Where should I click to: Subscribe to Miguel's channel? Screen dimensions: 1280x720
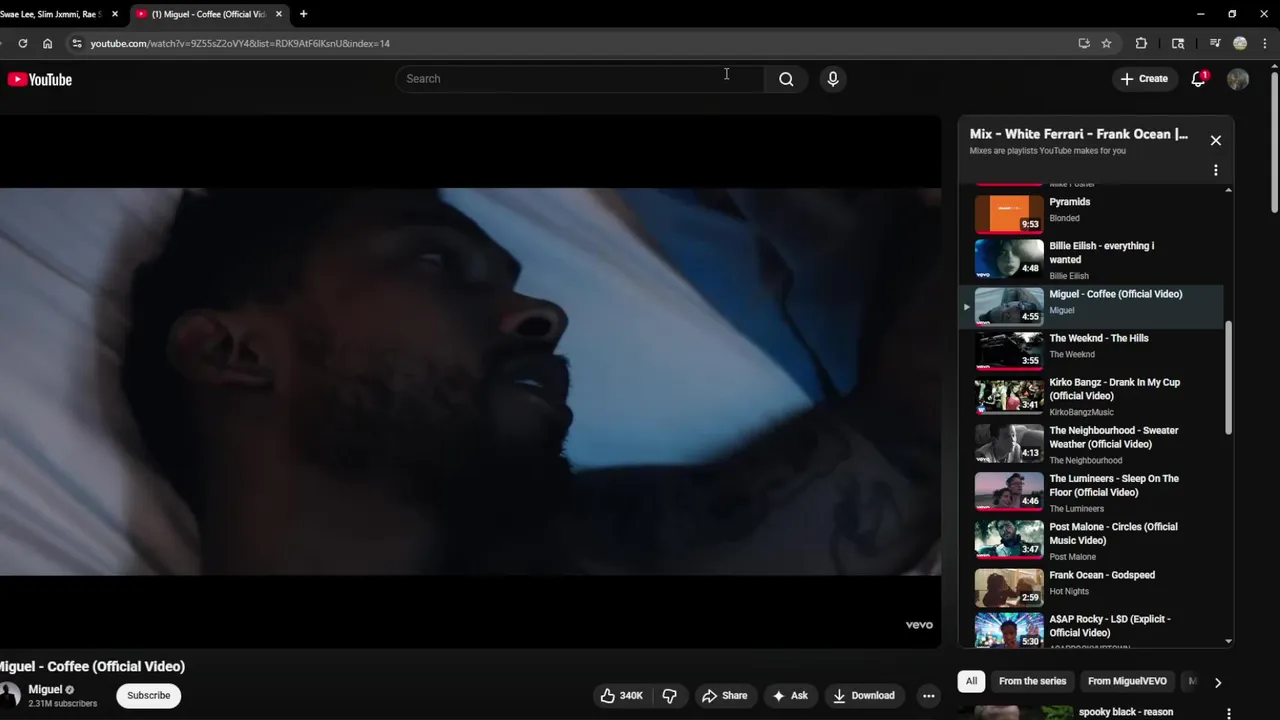coord(148,695)
